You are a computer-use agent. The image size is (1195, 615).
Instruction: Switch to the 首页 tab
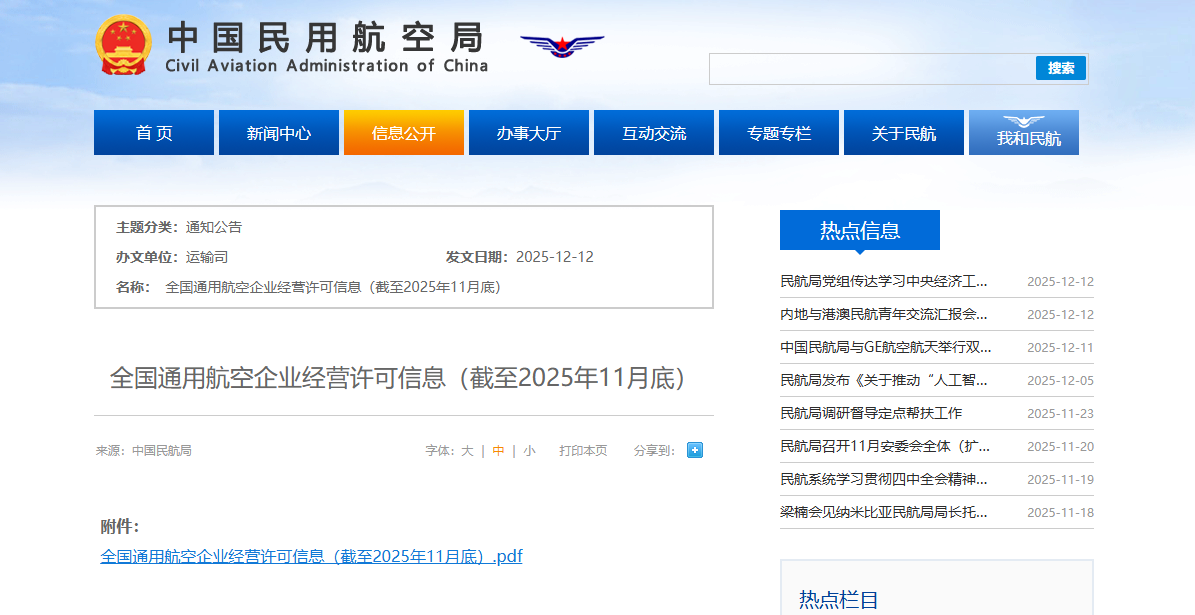(x=153, y=131)
